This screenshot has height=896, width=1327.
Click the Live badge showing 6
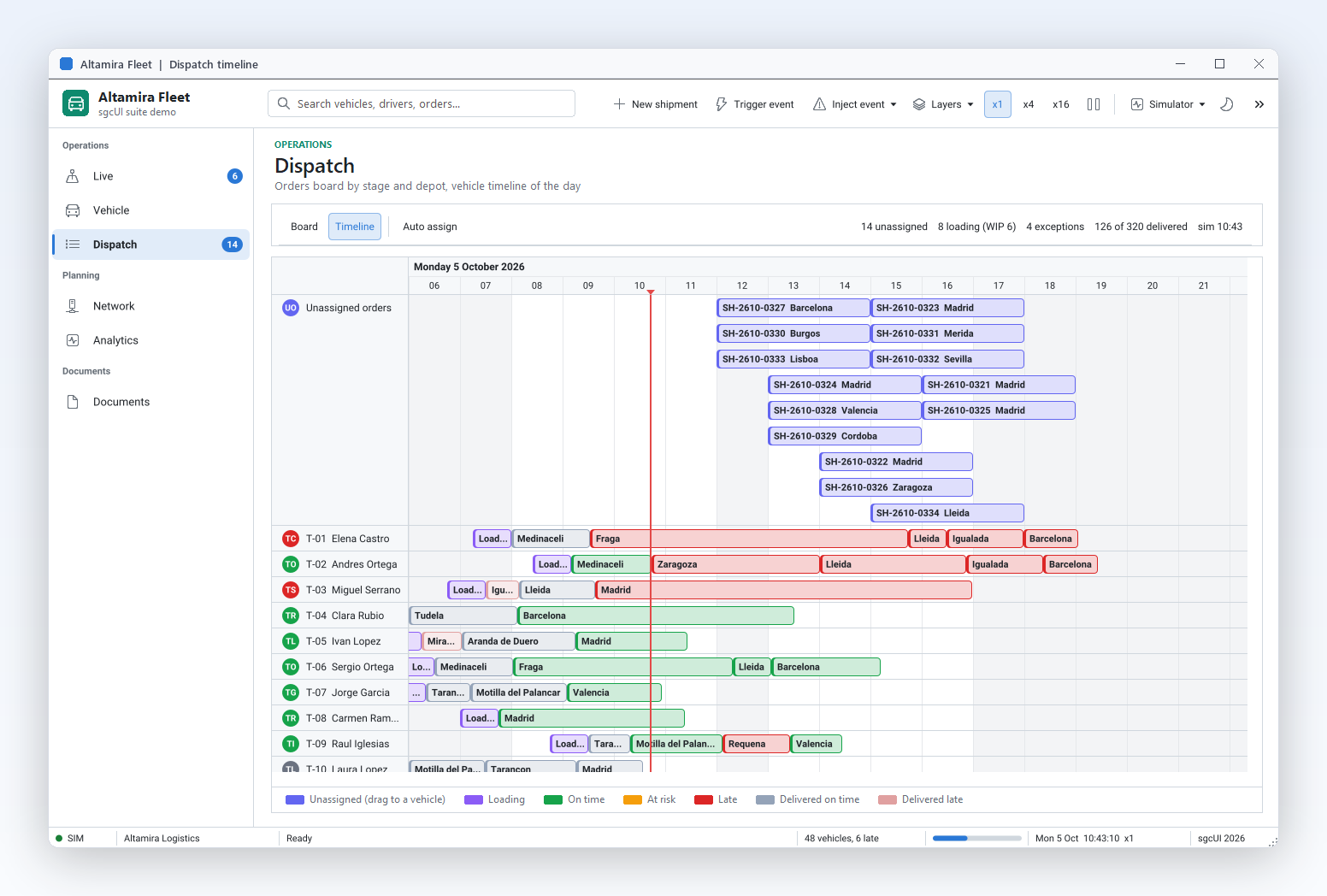(x=235, y=176)
